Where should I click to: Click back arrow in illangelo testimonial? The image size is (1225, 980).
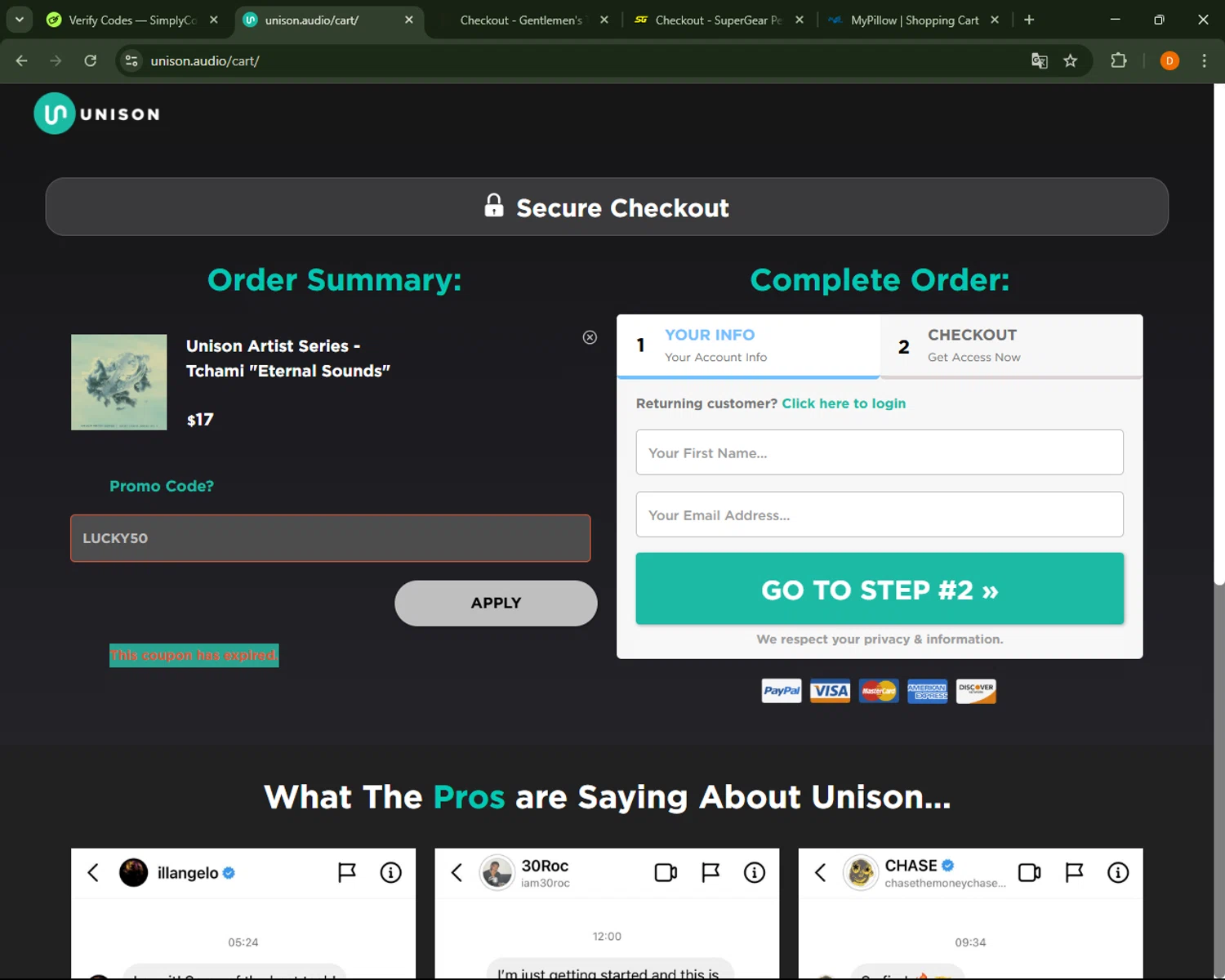[93, 872]
